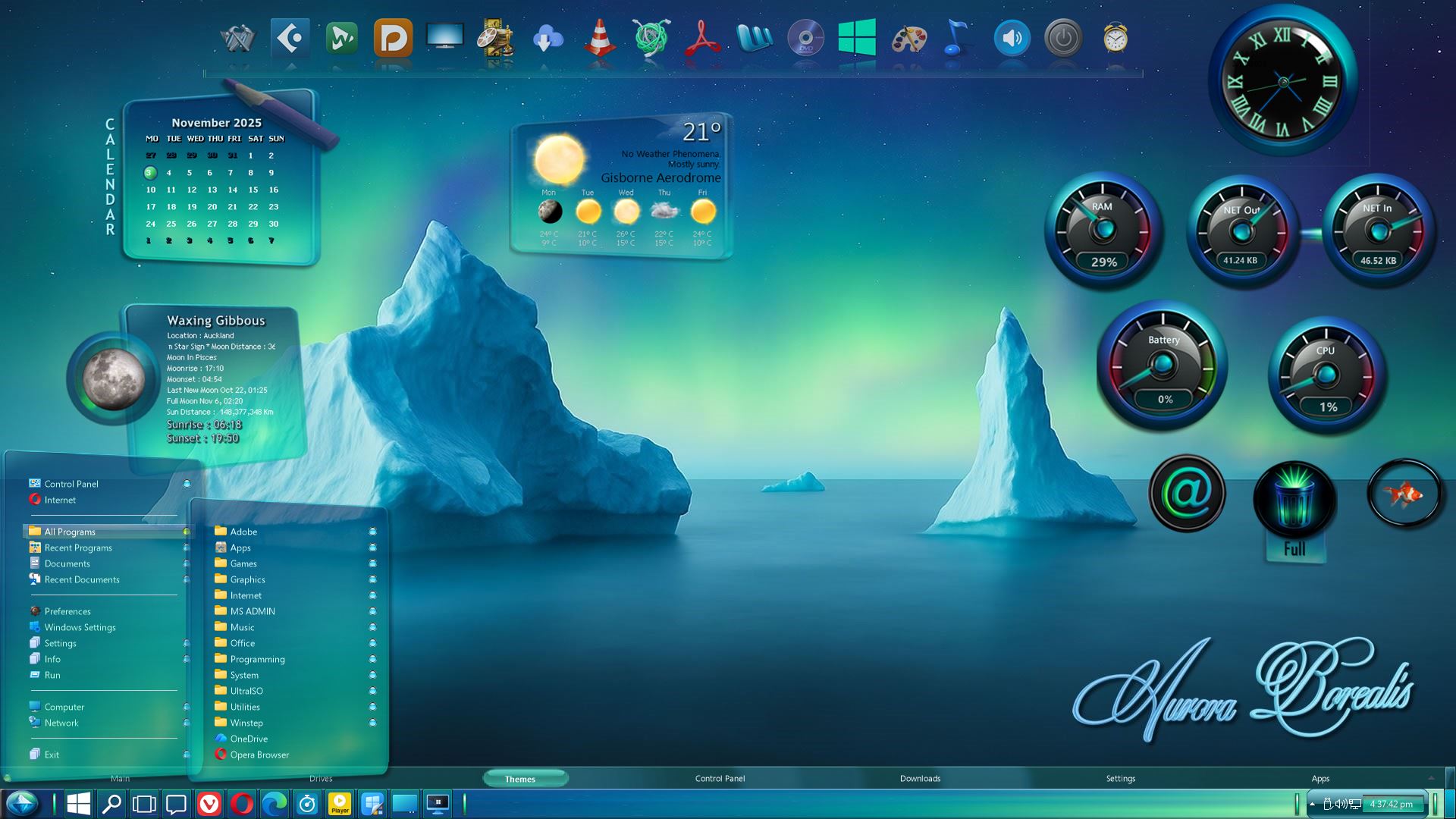Click Opera Browser in programs list
This screenshot has height=819, width=1456.
pyautogui.click(x=259, y=755)
